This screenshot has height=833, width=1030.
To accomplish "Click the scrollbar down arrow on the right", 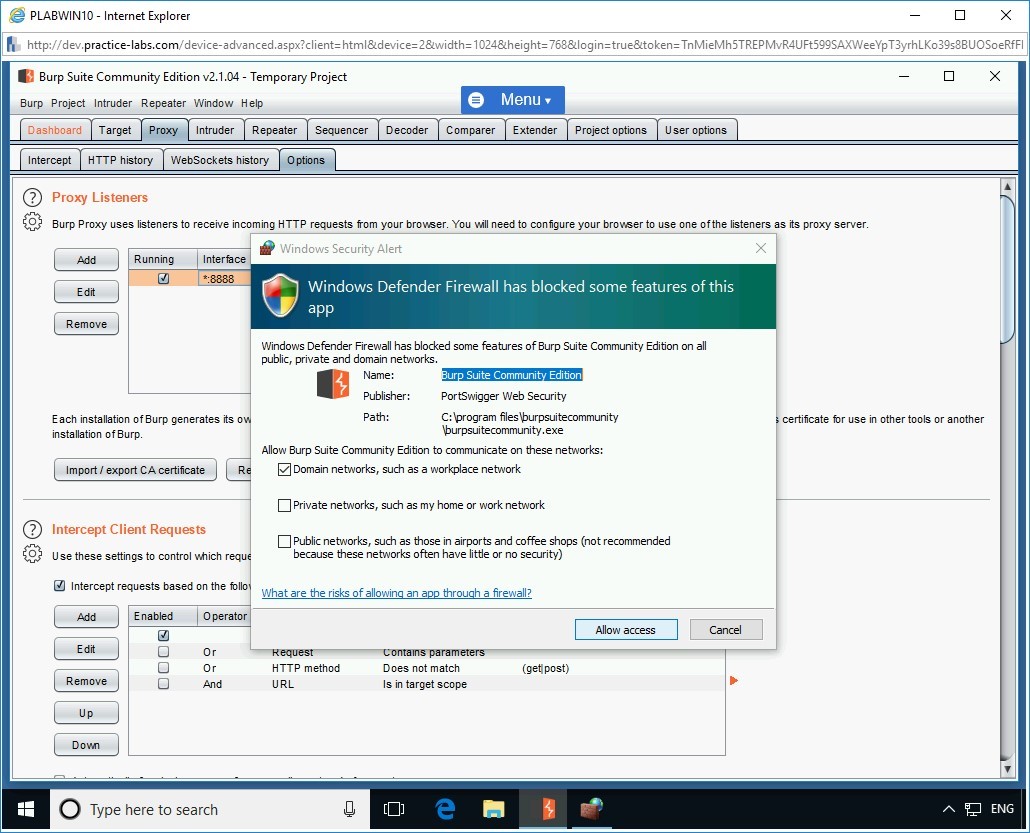I will [1008, 769].
